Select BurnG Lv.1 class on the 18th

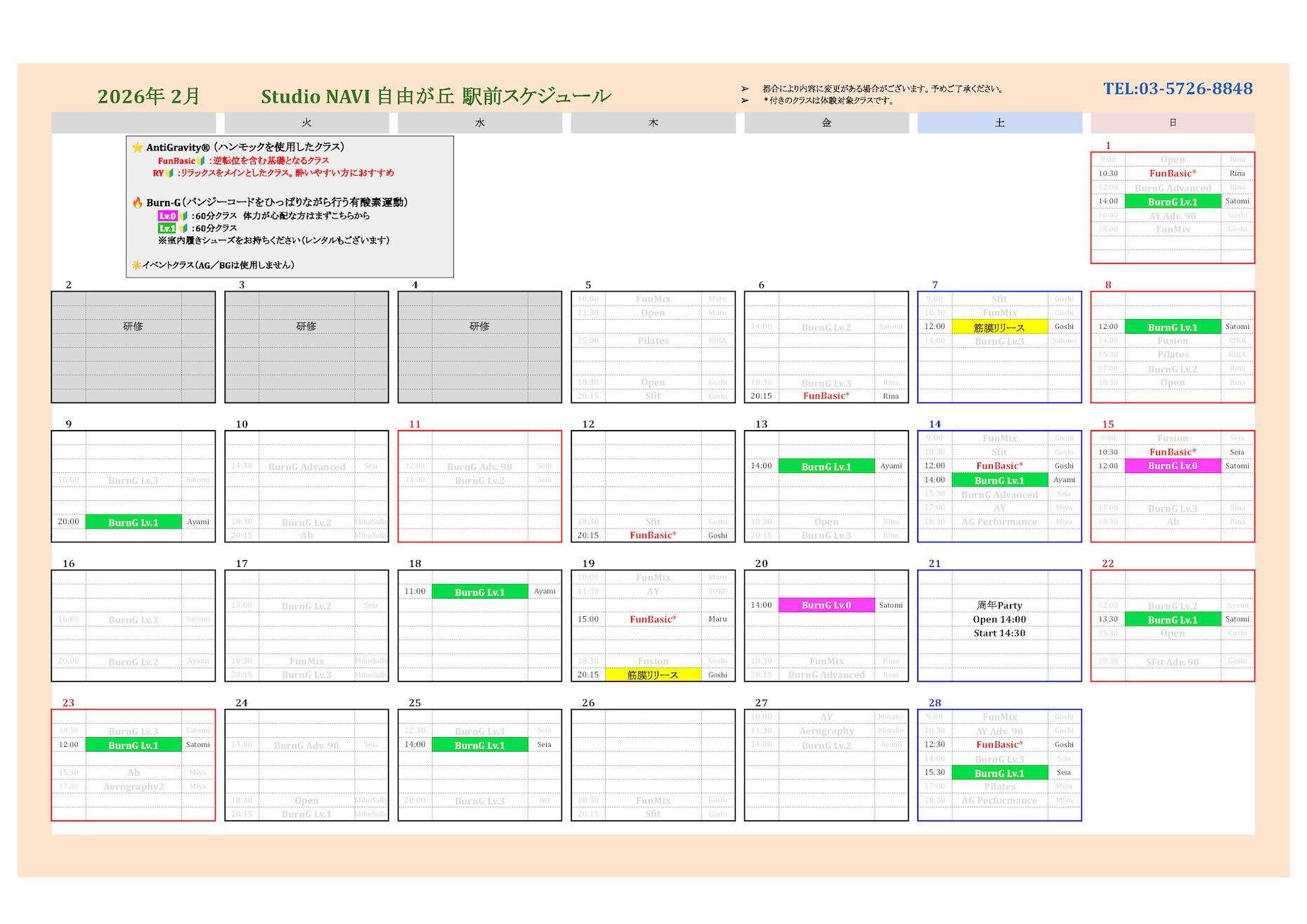pyautogui.click(x=480, y=592)
